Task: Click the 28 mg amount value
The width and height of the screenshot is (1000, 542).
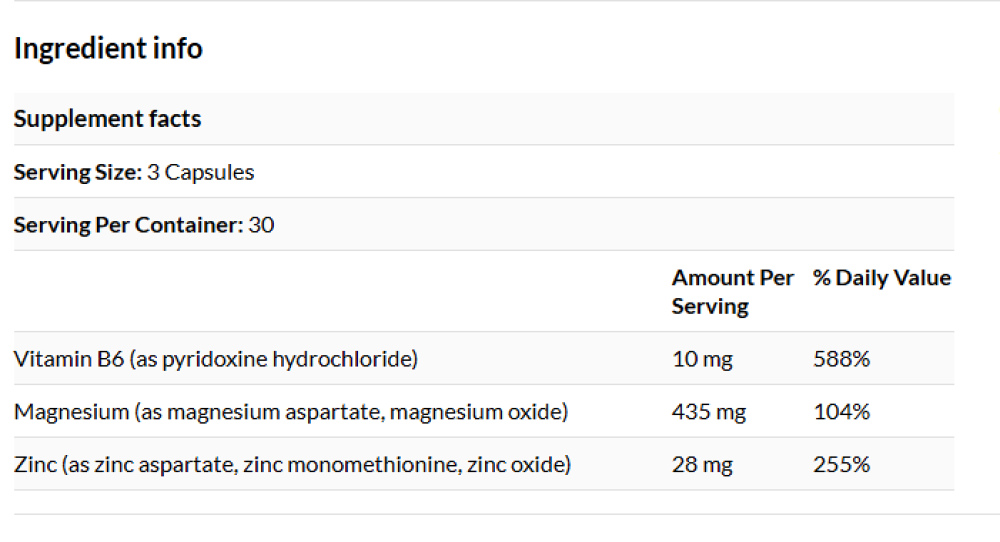Action: click(702, 465)
